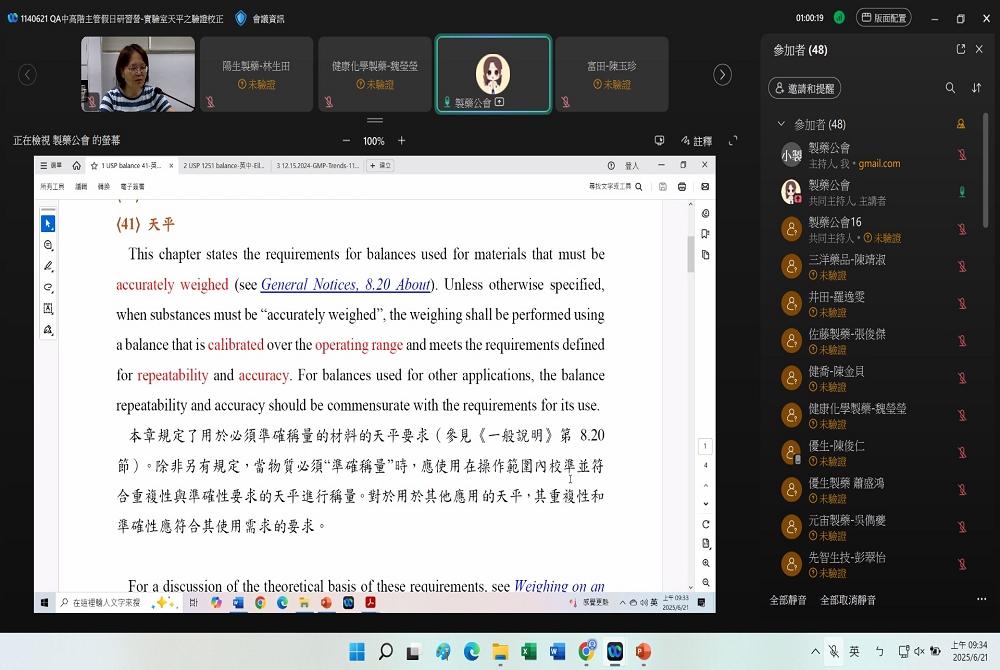
Task: Enter full-screen view of shared content
Action: [733, 141]
